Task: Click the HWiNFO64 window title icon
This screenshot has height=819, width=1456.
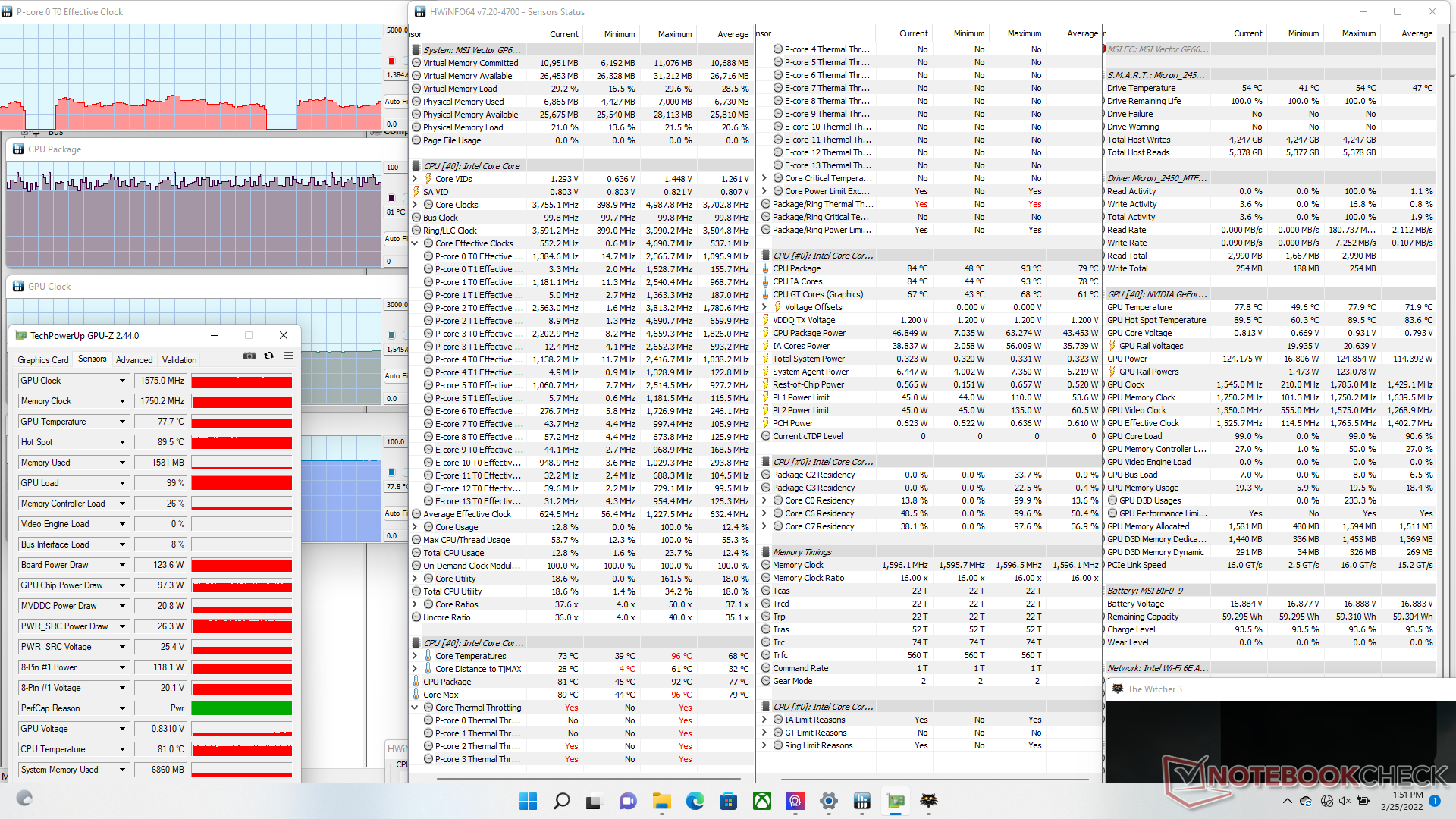Action: point(420,11)
